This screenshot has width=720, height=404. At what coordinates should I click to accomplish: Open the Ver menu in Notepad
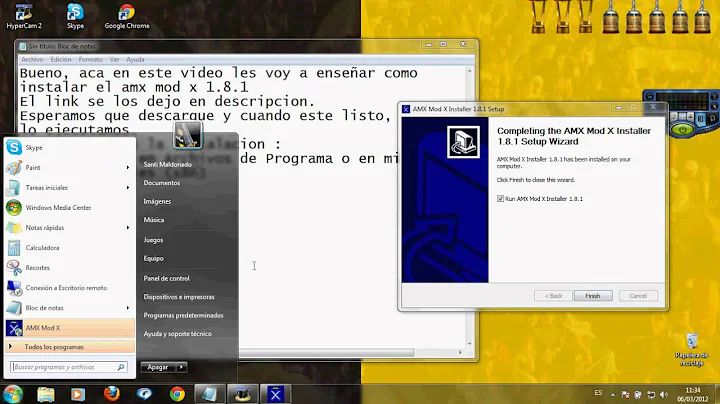[114, 59]
